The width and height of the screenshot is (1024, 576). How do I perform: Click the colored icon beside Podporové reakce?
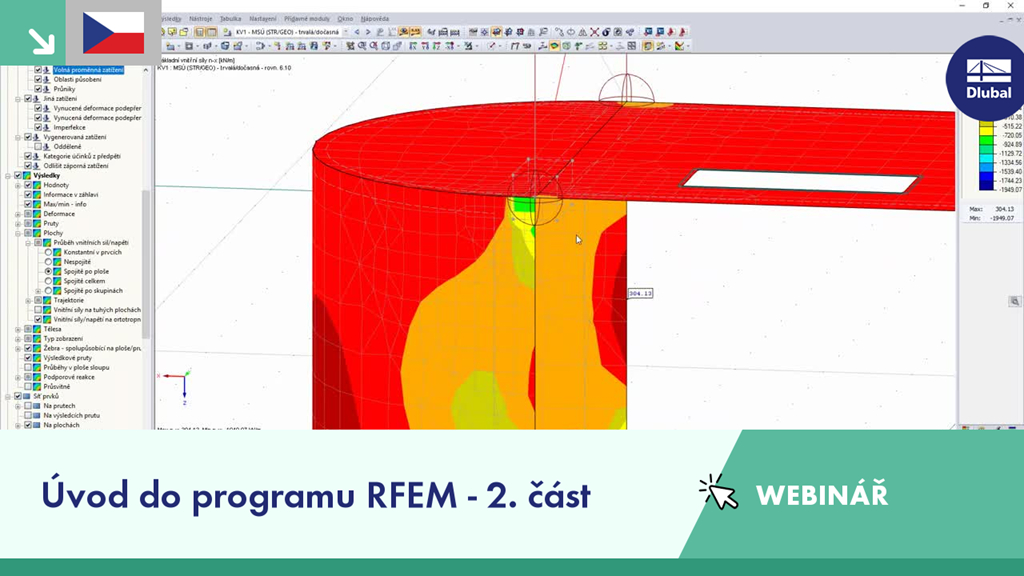point(37,377)
